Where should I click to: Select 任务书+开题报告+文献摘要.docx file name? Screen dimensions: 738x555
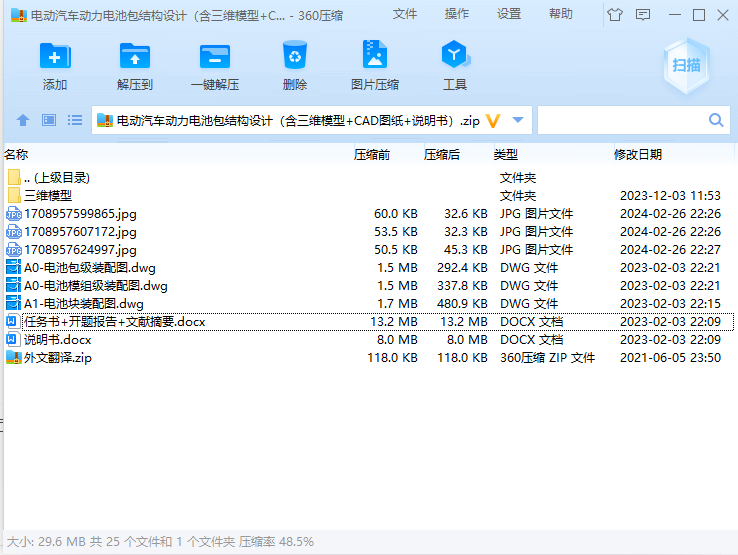pyautogui.click(x=115, y=322)
